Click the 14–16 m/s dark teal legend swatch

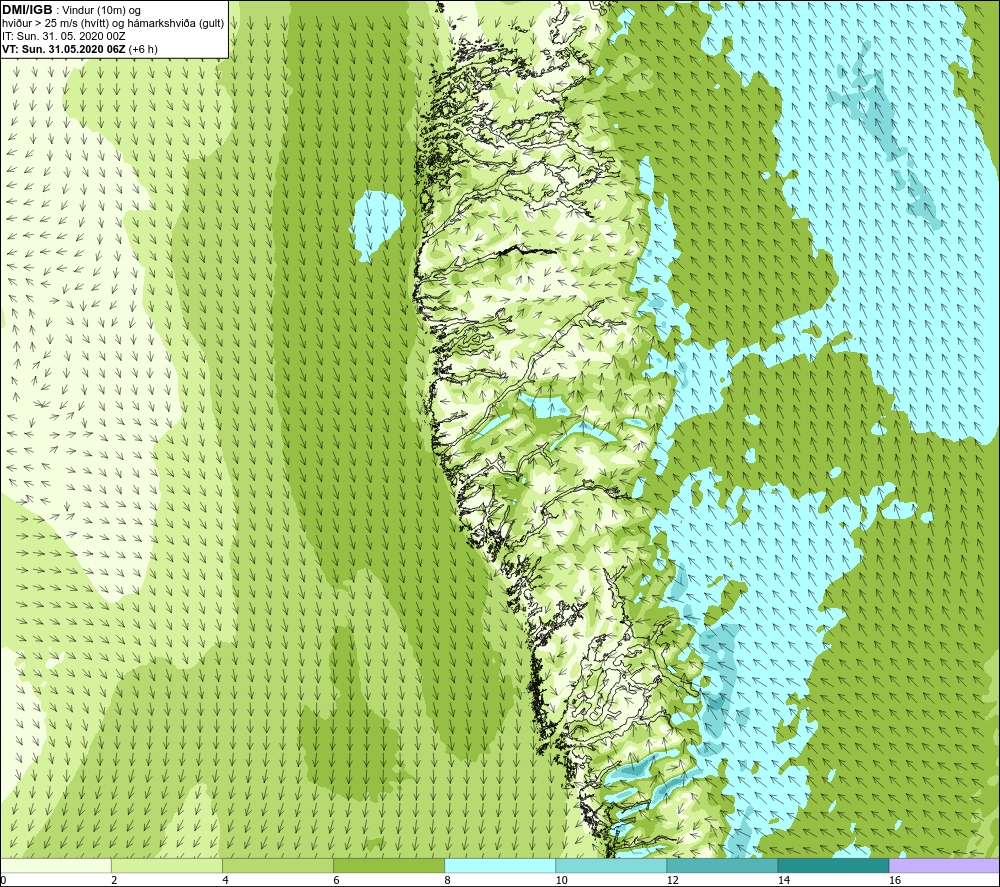[x=833, y=865]
